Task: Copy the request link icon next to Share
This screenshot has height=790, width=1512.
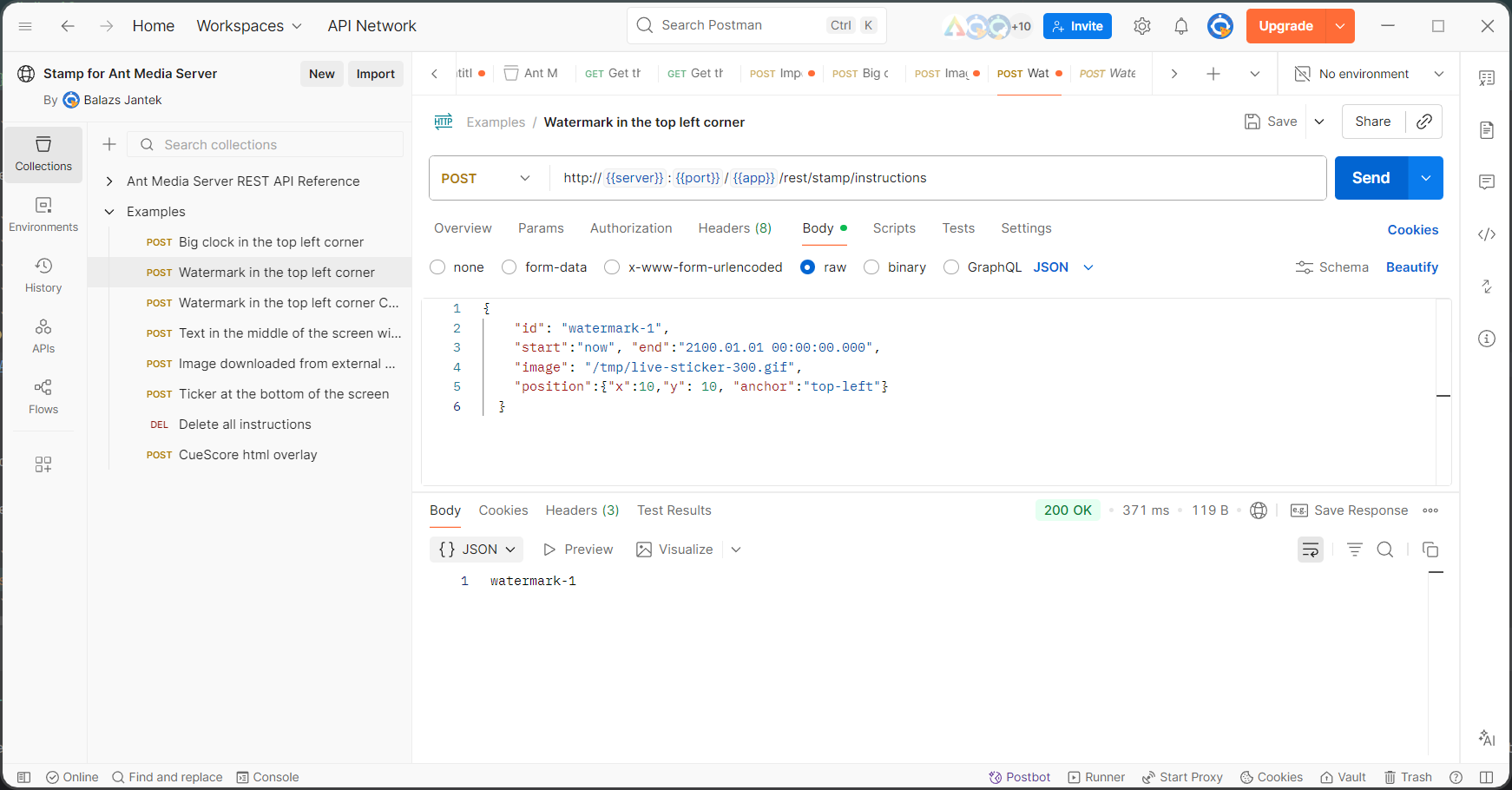Action: pos(1424,122)
